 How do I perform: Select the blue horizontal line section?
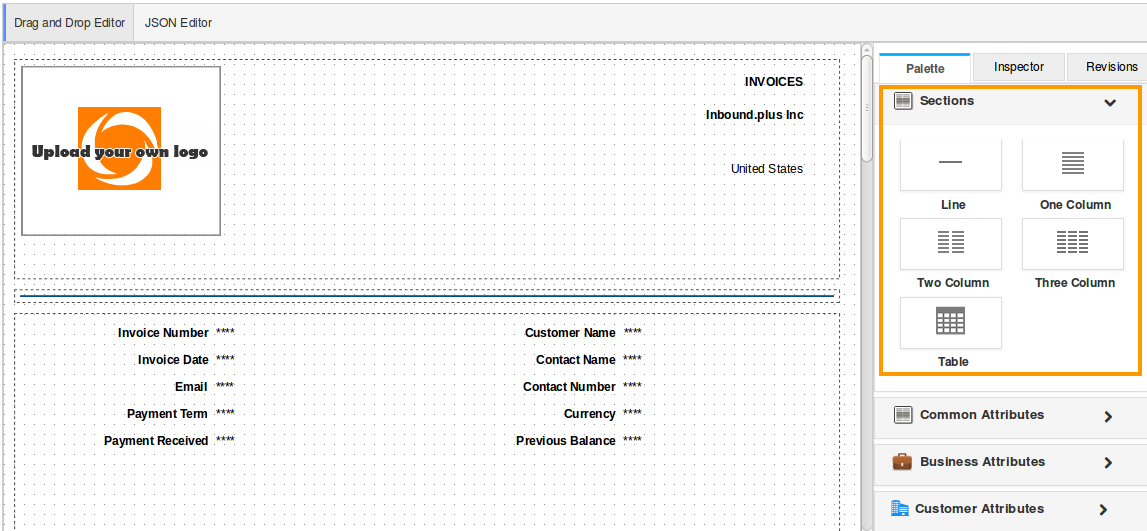(426, 296)
